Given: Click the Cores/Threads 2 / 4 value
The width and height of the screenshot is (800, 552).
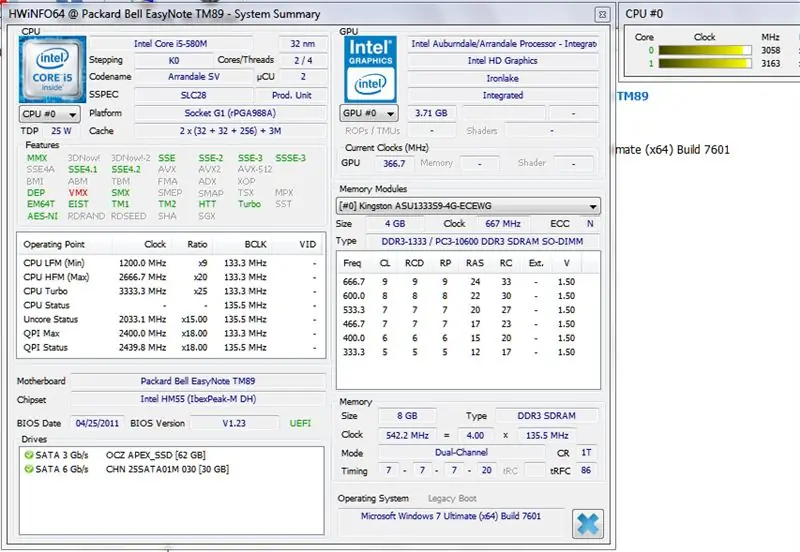Looking at the screenshot, I should [303, 60].
